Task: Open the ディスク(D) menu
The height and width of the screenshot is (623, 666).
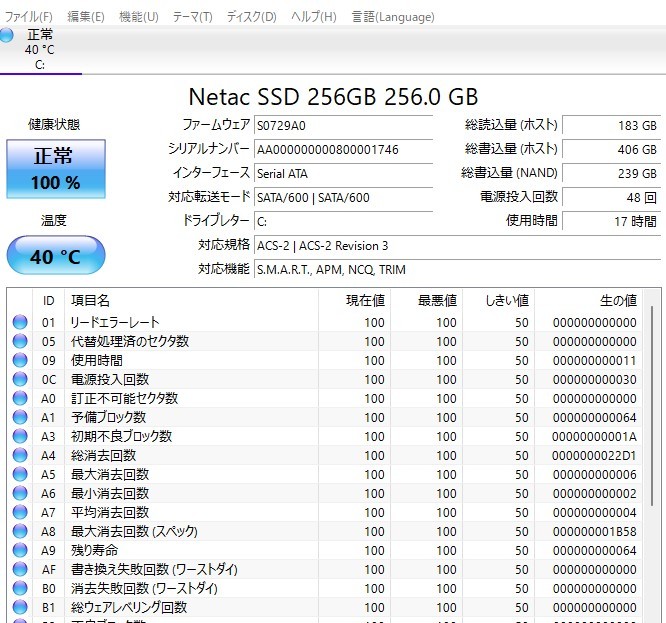Action: [x=251, y=17]
